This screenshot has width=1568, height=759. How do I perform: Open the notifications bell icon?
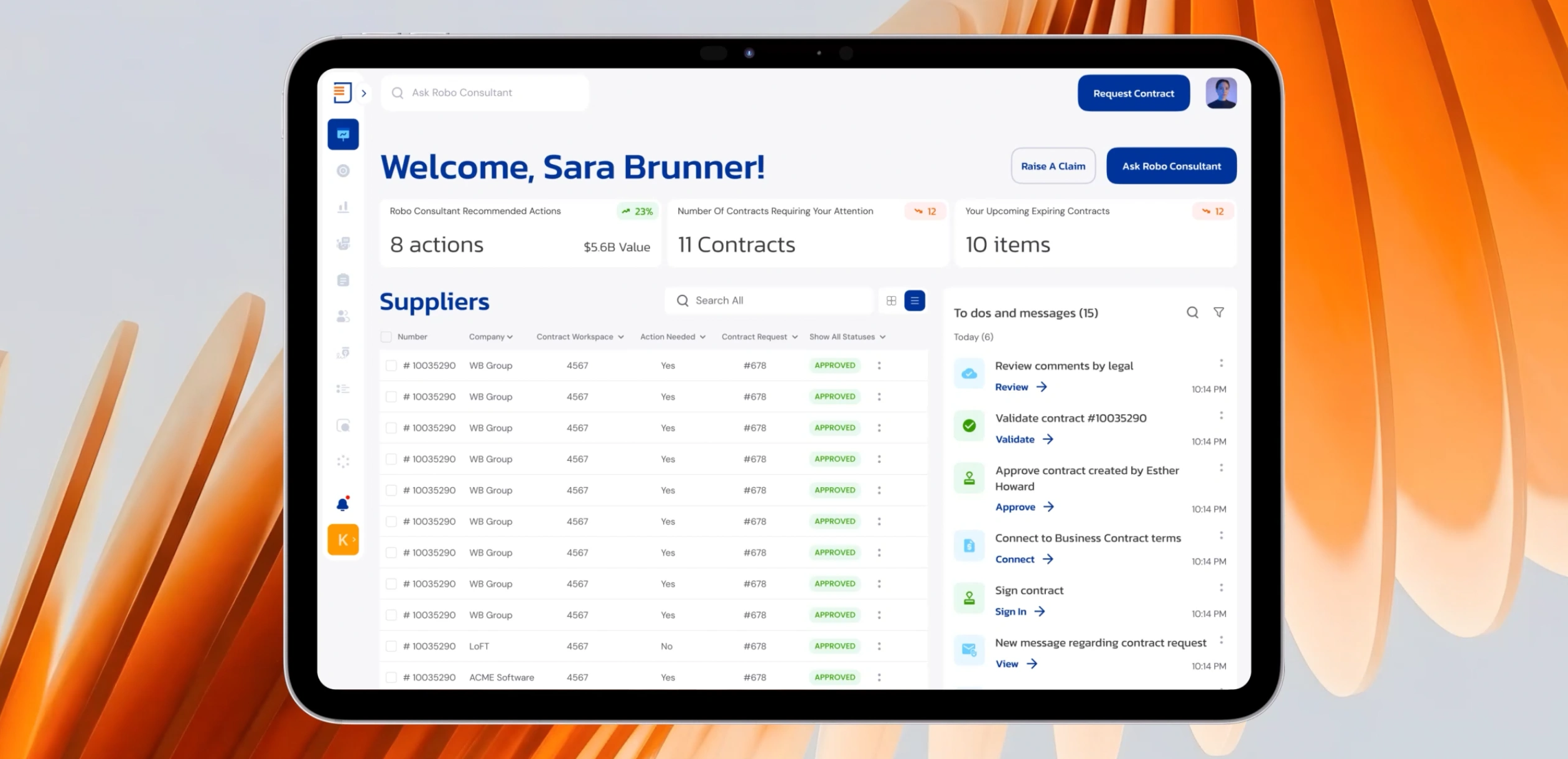[x=343, y=503]
